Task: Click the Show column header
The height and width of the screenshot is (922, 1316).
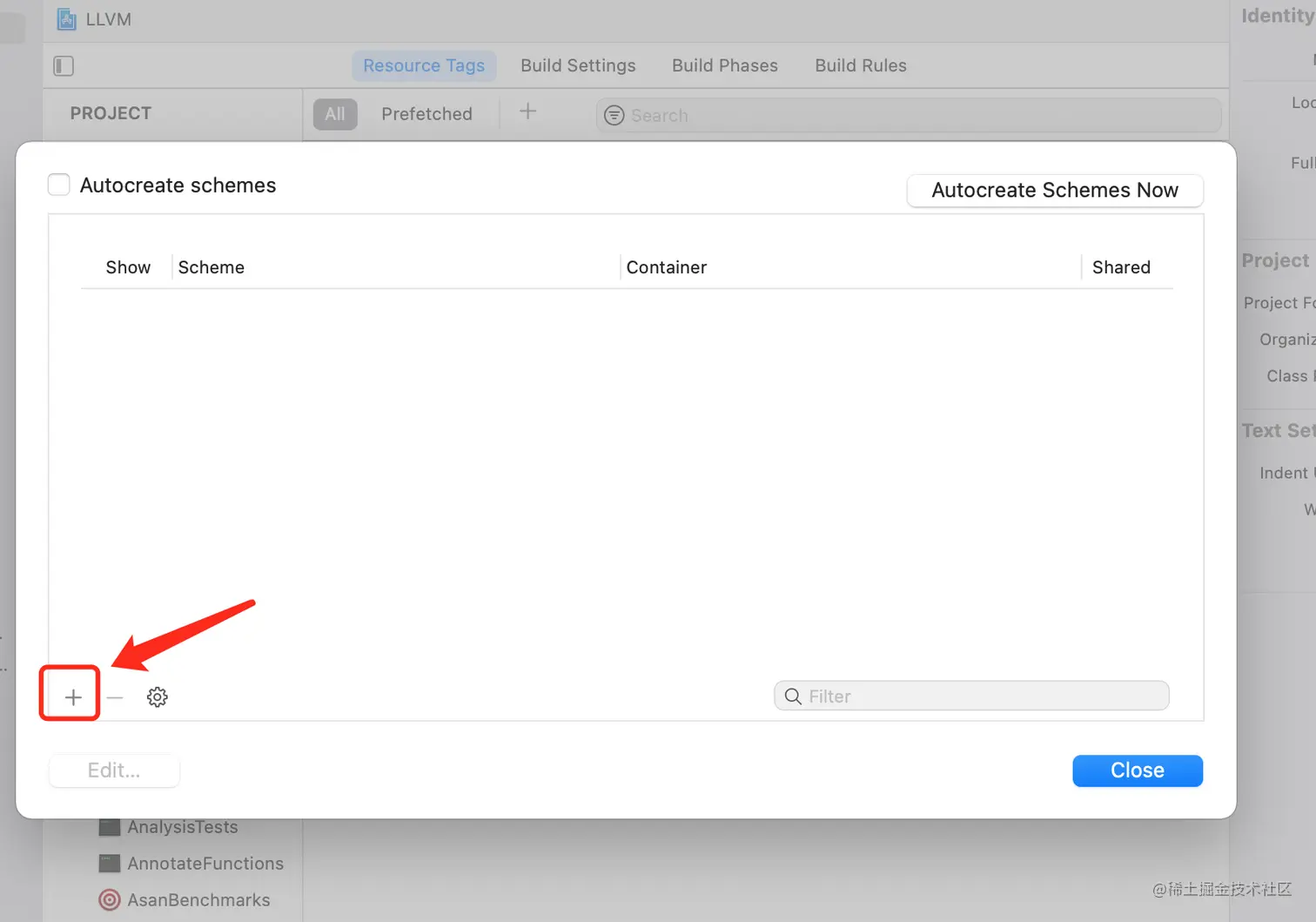Action: tap(128, 267)
